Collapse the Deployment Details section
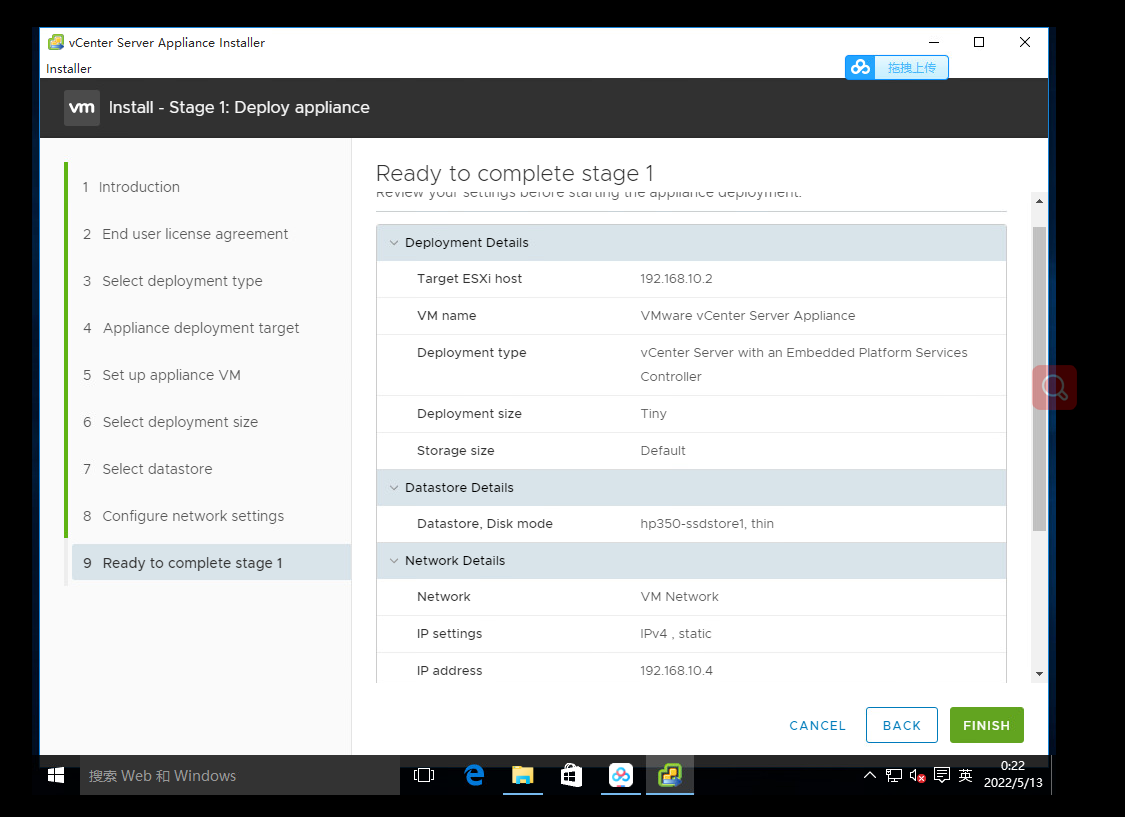Screen dimensions: 1125x817 (393, 242)
